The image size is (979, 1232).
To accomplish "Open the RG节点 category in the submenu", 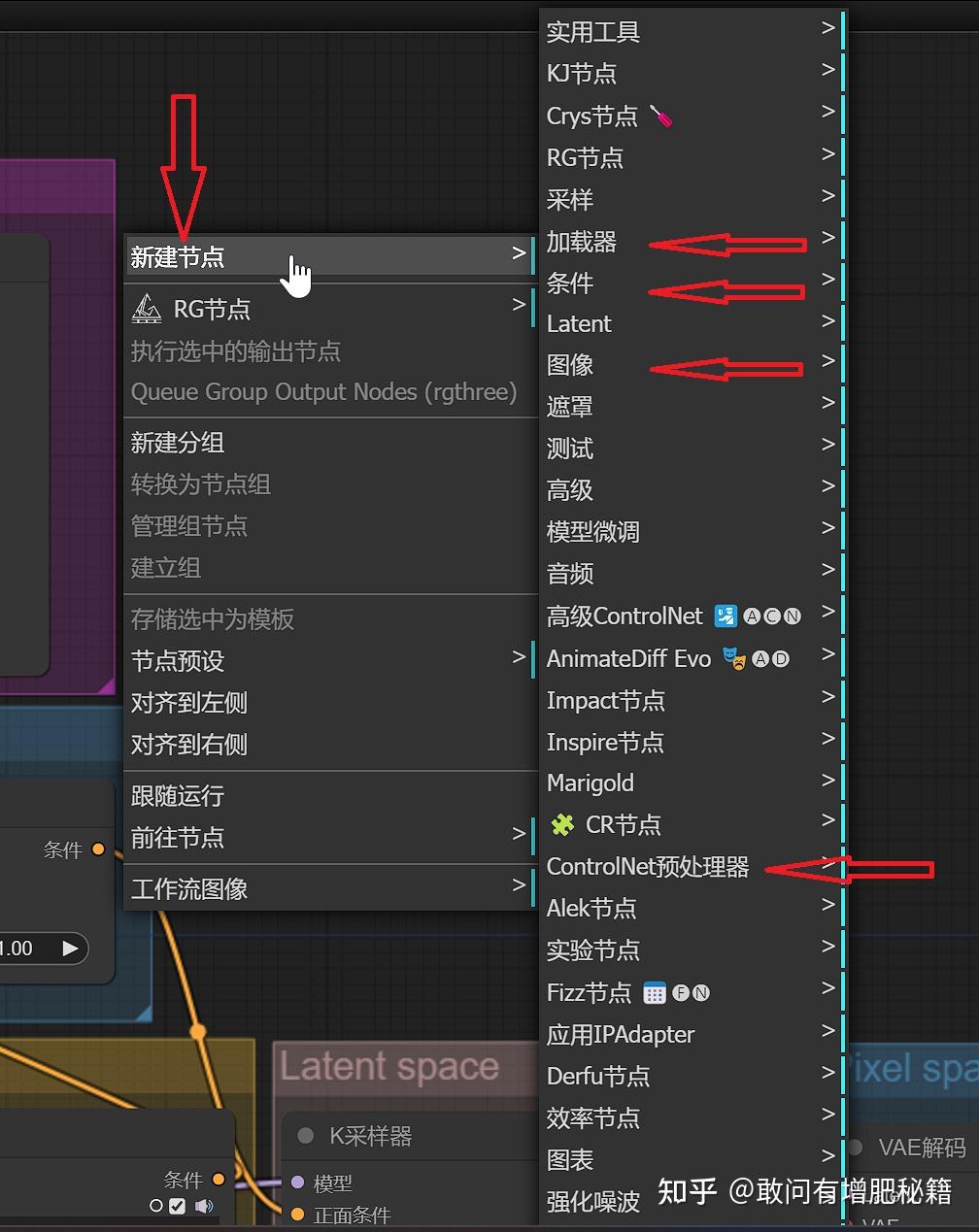I will pos(692,158).
